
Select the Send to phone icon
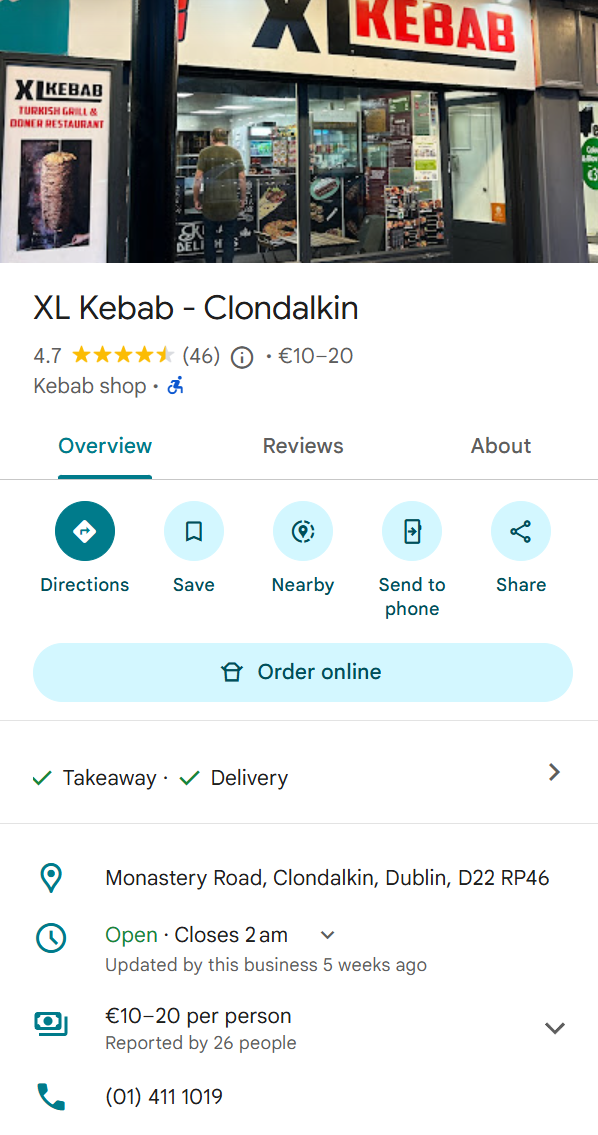(412, 531)
